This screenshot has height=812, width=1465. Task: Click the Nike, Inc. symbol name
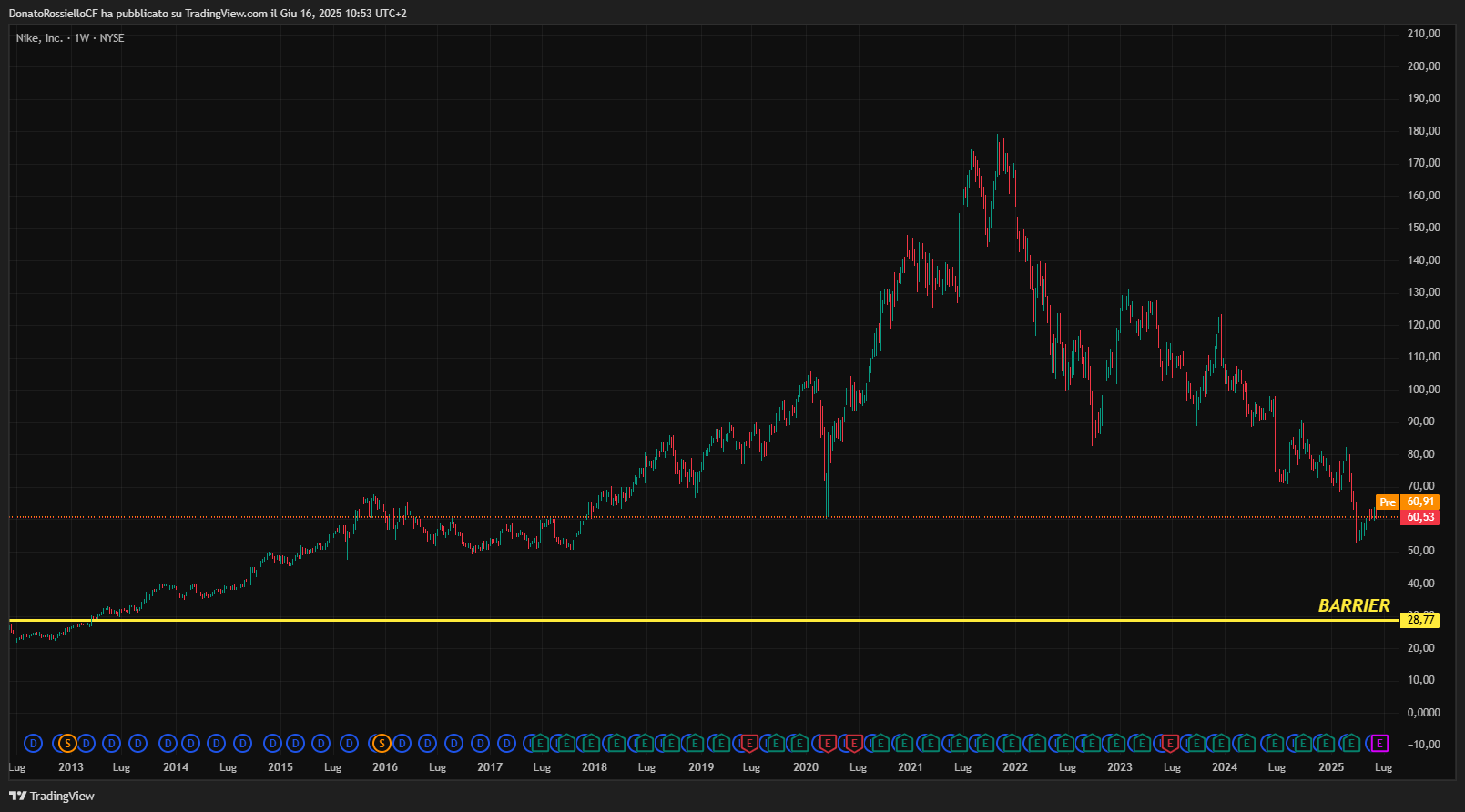click(x=39, y=38)
